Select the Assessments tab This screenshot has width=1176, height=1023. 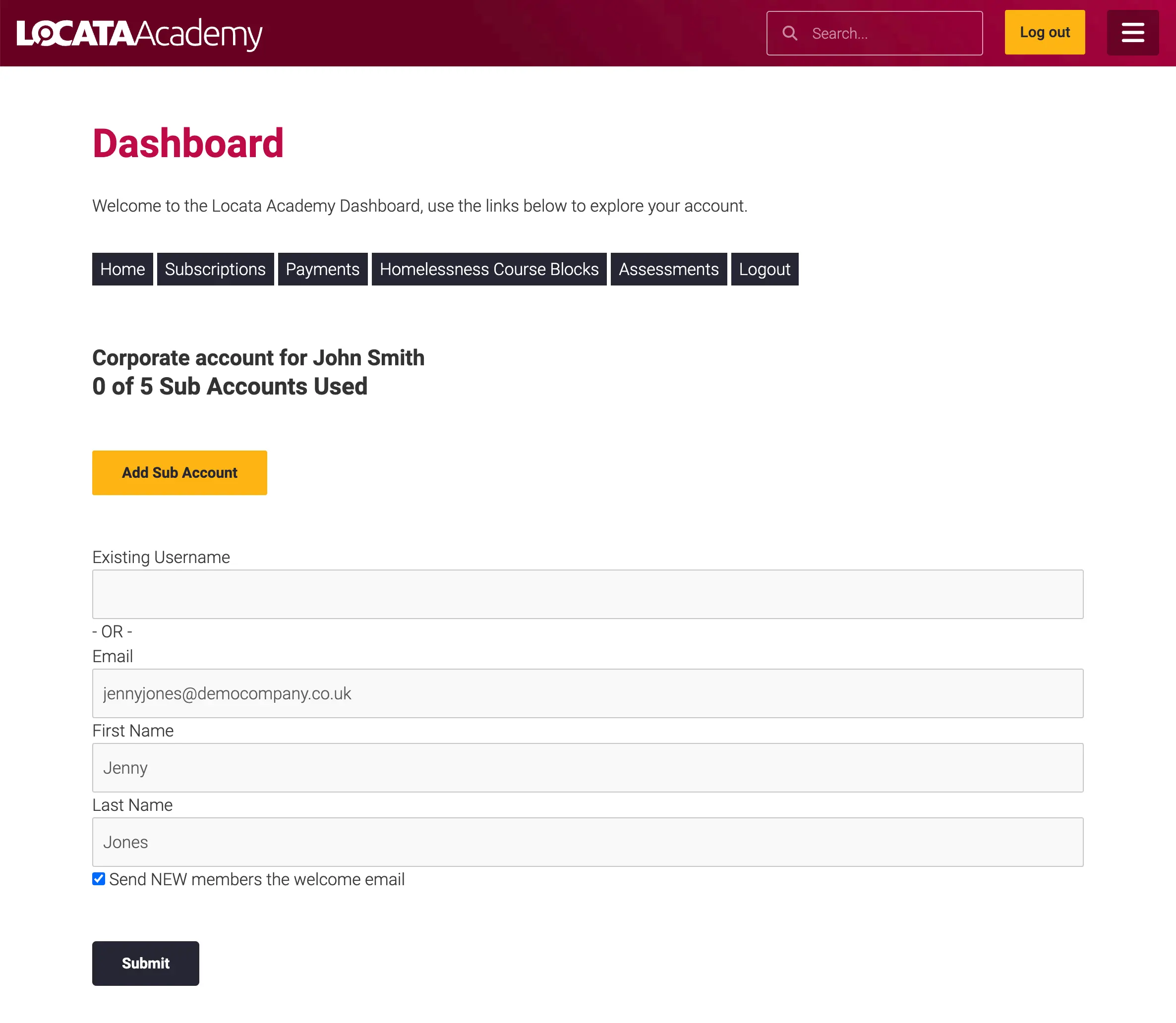point(669,269)
